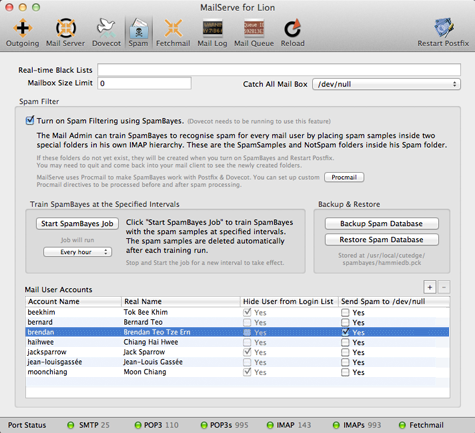Click real name Chiang Hai Hwee

pyautogui.click(x=151, y=342)
